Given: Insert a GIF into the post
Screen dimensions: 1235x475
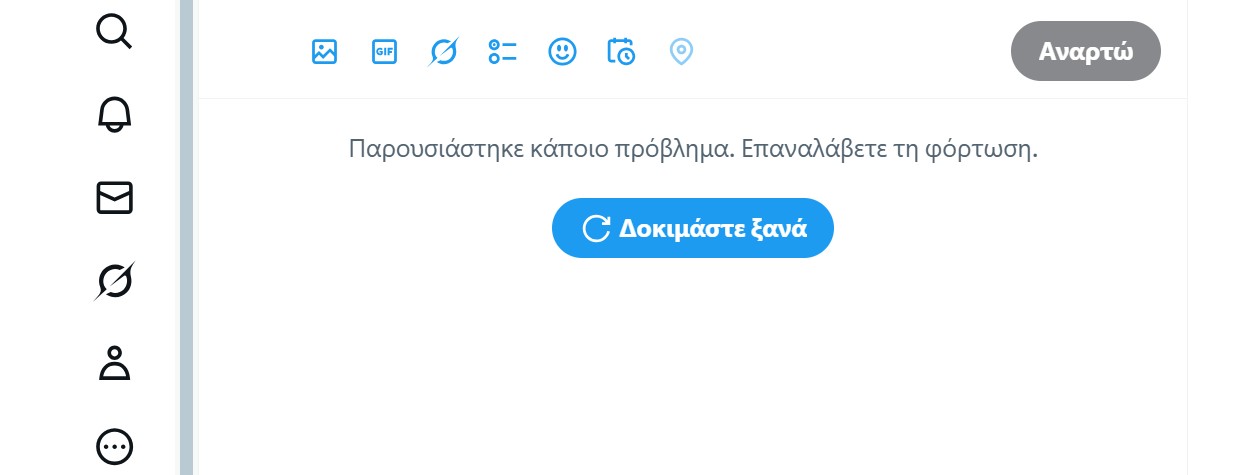Looking at the screenshot, I should pyautogui.click(x=384, y=51).
